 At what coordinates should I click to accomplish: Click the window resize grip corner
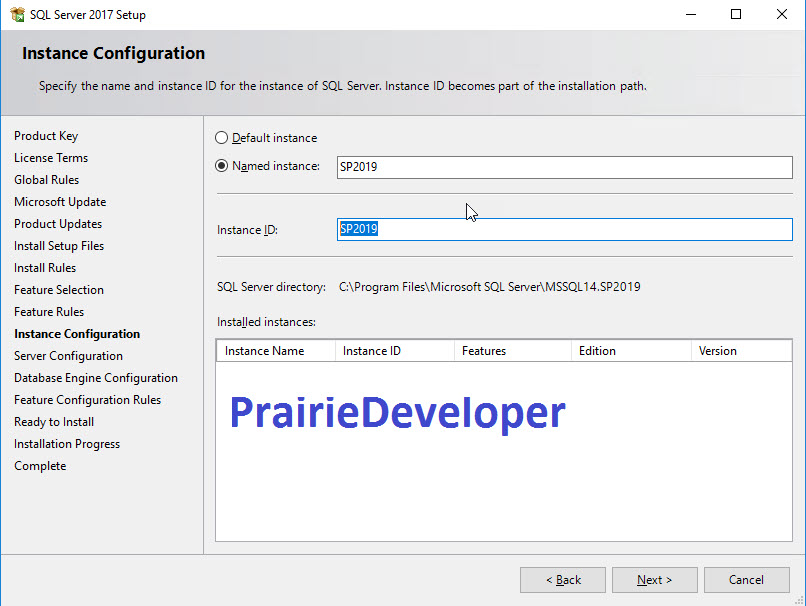coord(800,600)
